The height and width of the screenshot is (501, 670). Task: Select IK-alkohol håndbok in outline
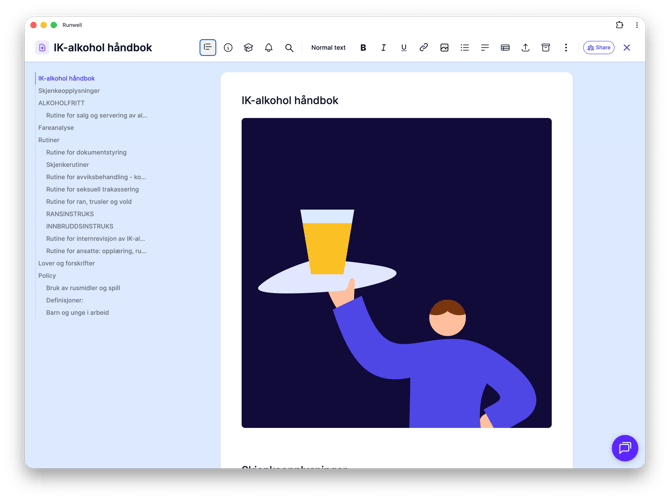[x=66, y=78]
